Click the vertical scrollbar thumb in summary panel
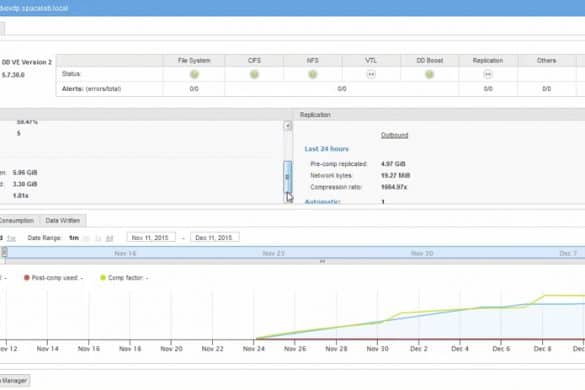585x390 pixels. pyautogui.click(x=288, y=177)
